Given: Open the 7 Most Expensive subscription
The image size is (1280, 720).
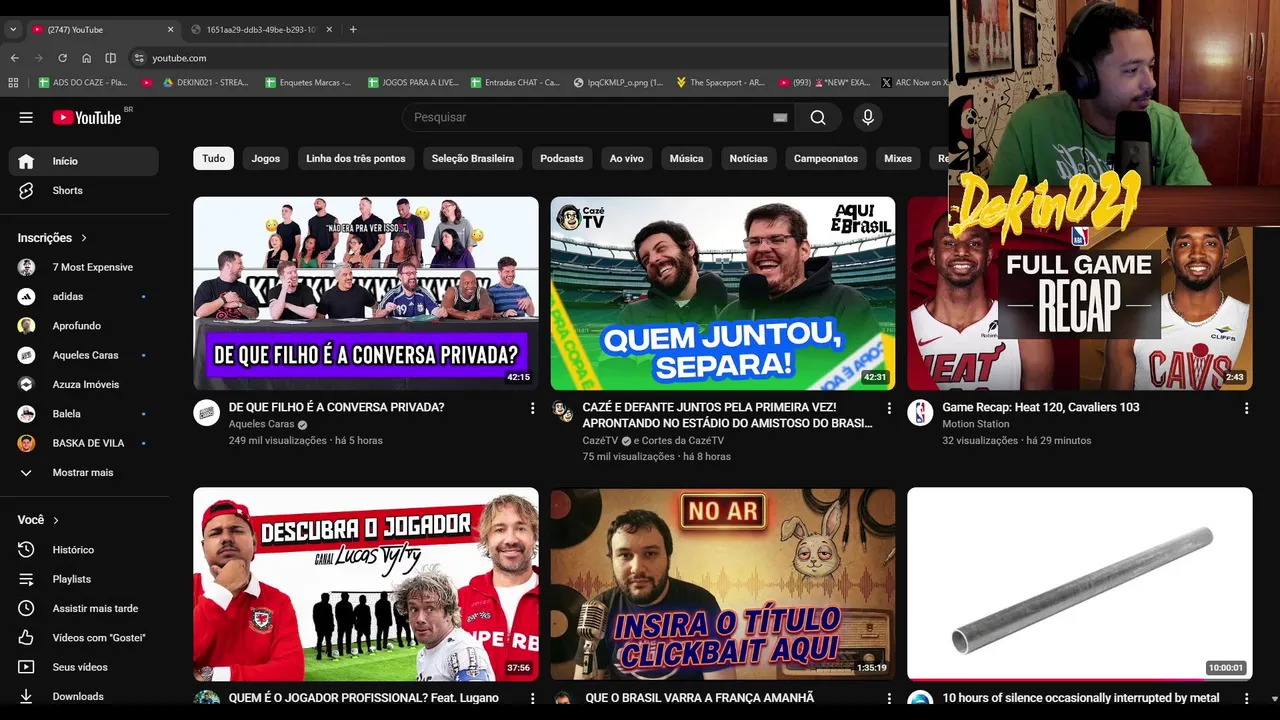Looking at the screenshot, I should 84,267.
